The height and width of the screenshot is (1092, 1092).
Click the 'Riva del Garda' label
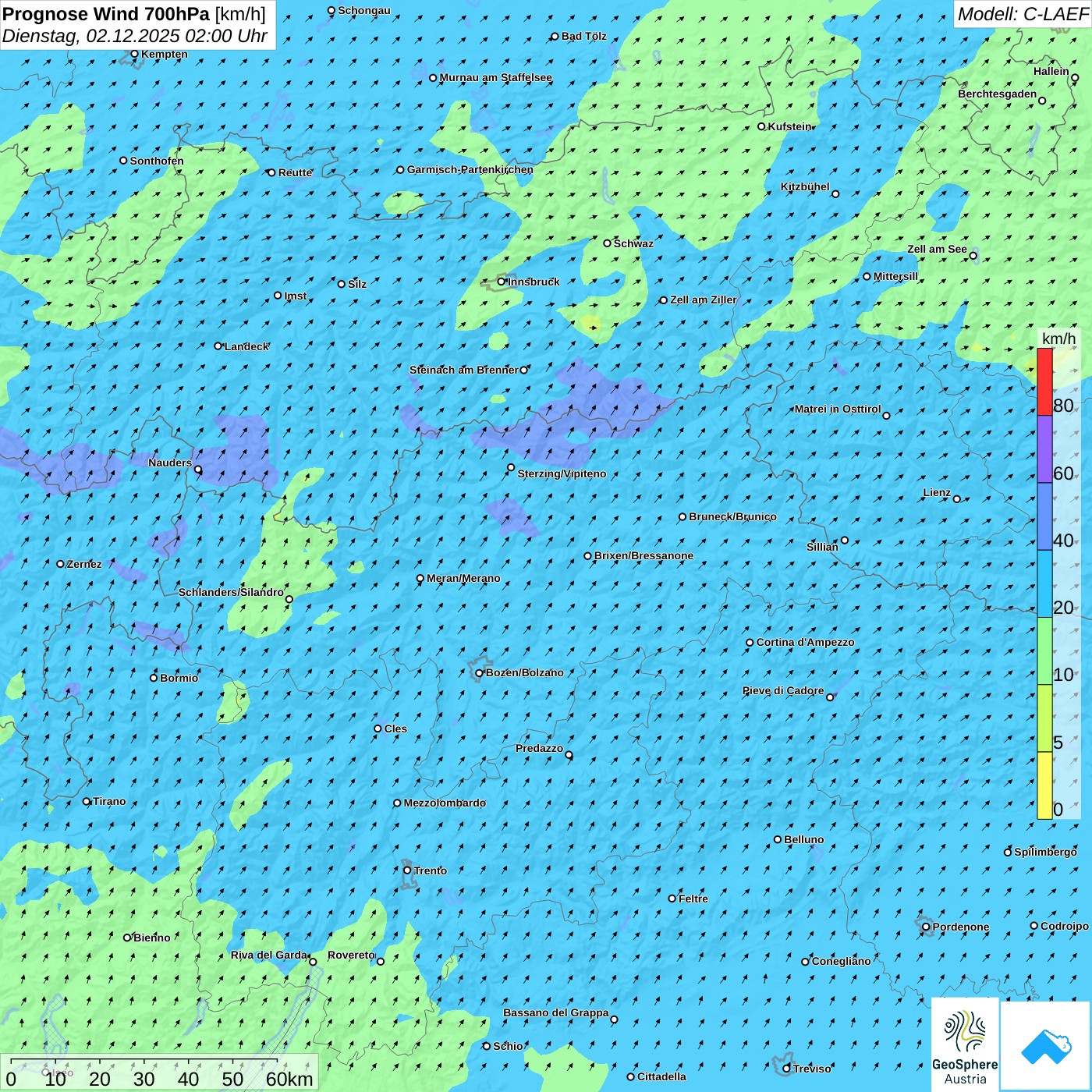click(x=269, y=955)
